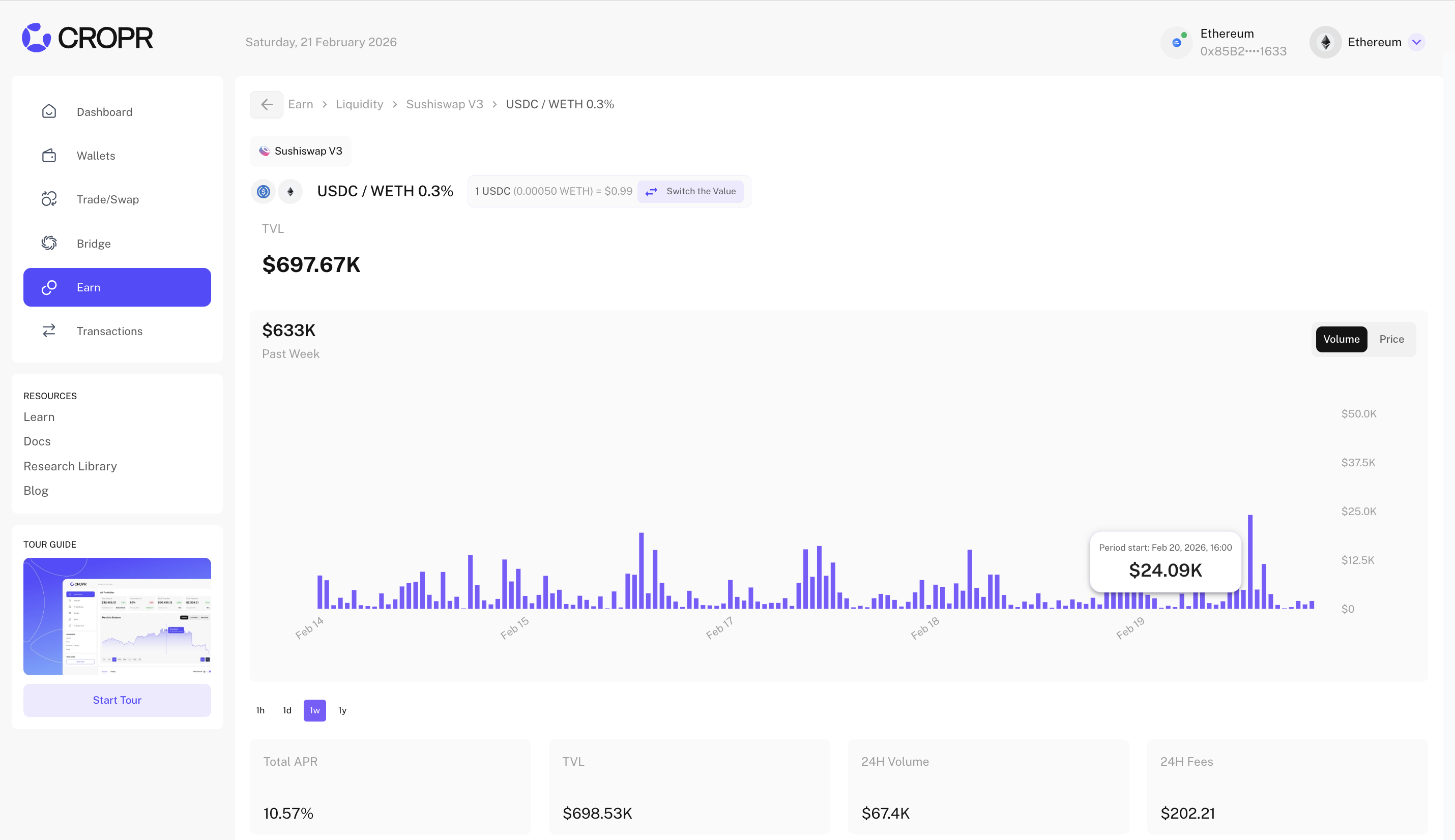Open the Blog link

36,490
